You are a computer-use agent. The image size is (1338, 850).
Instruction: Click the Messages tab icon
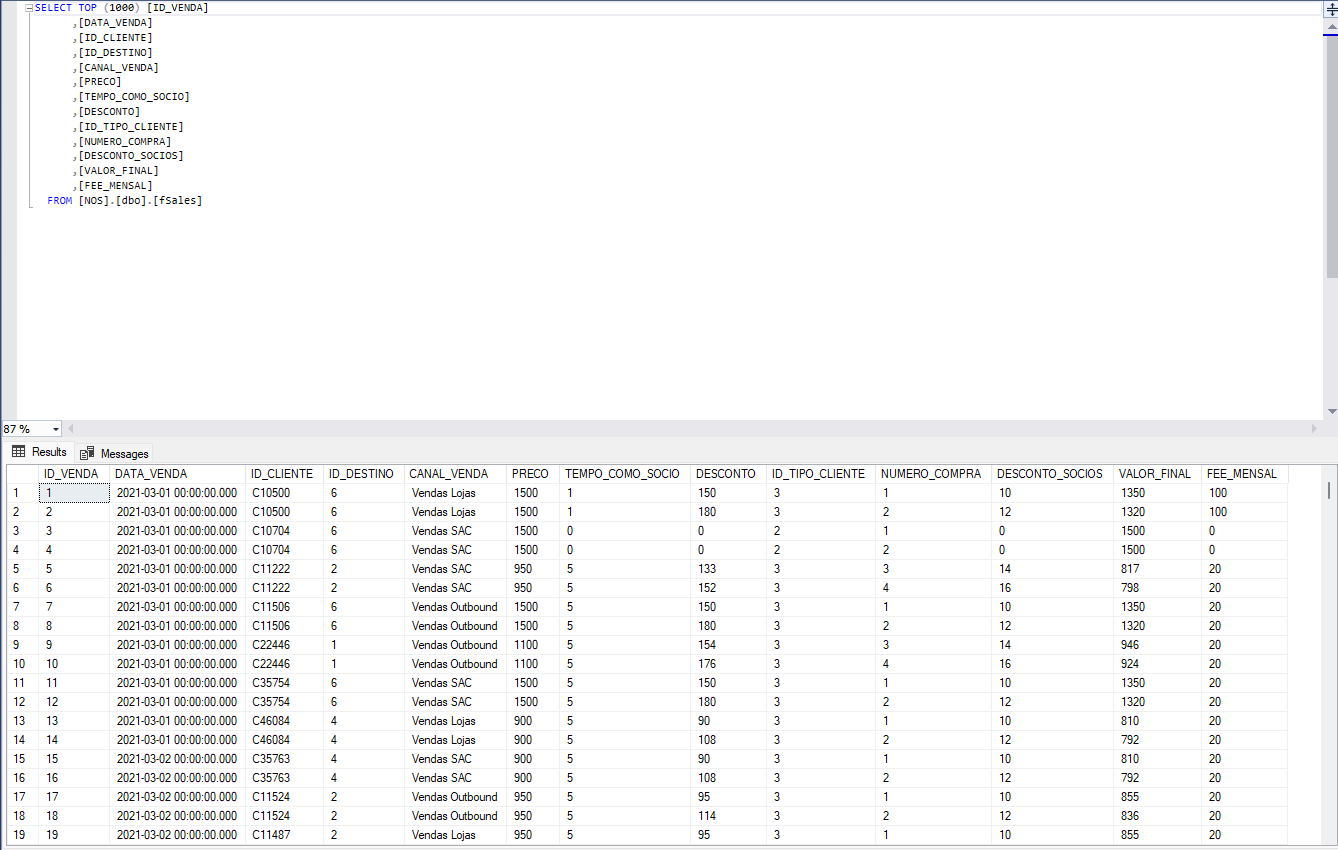coord(88,453)
